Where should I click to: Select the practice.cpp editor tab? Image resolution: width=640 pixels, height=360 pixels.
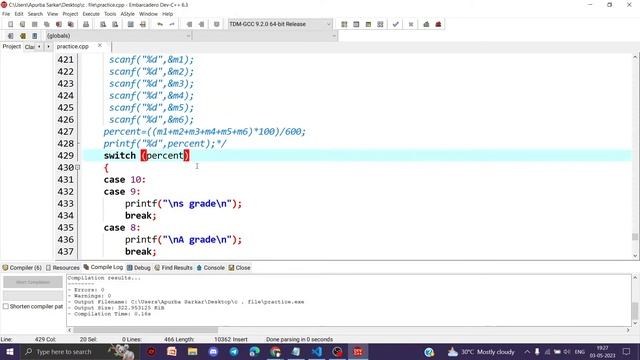(x=73, y=47)
